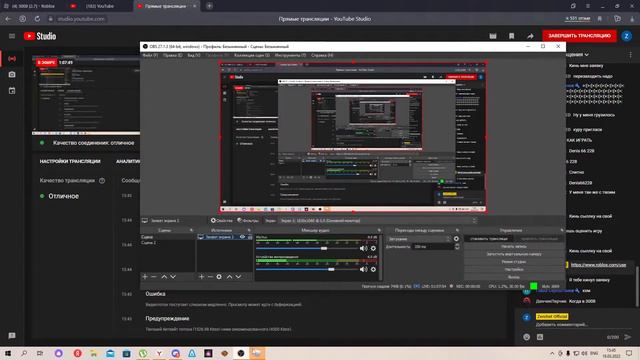Remove selected scene with minus icon
Image resolution: width=640 pixels, height=360 pixels.
pos(154,277)
